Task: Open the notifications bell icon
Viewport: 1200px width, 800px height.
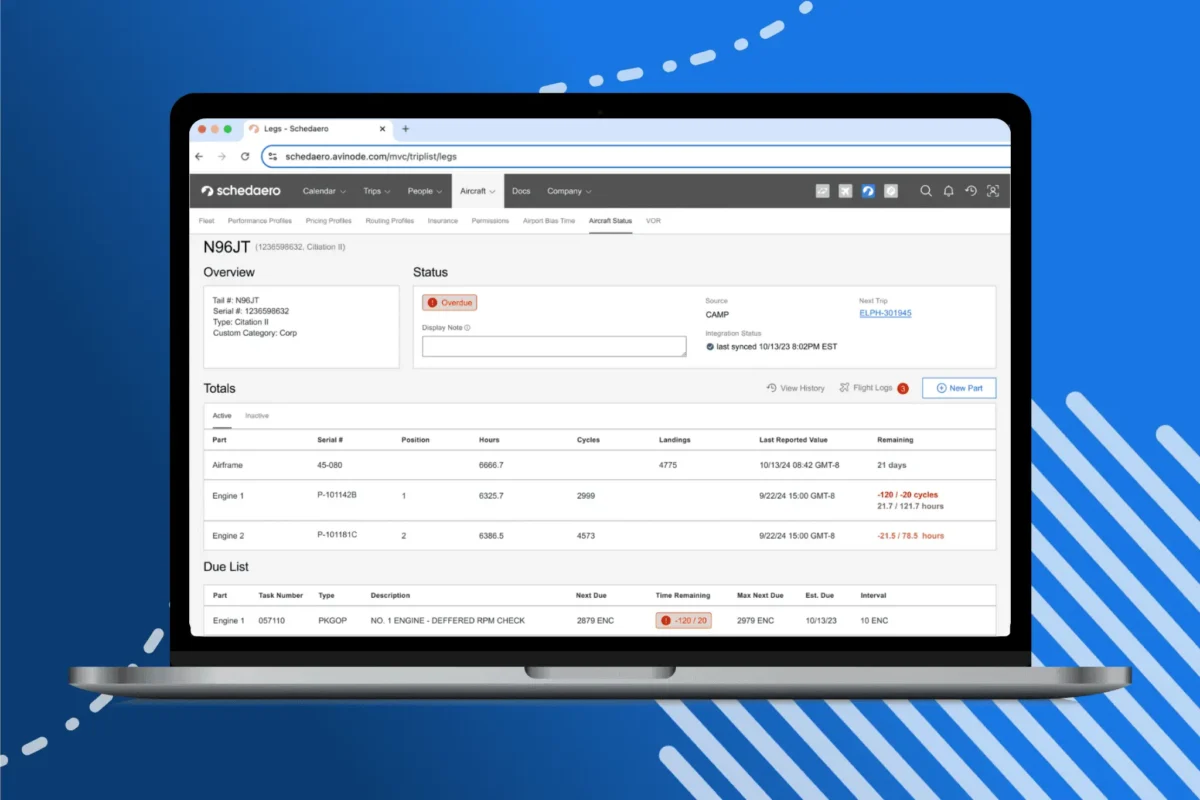Action: pyautogui.click(x=948, y=191)
